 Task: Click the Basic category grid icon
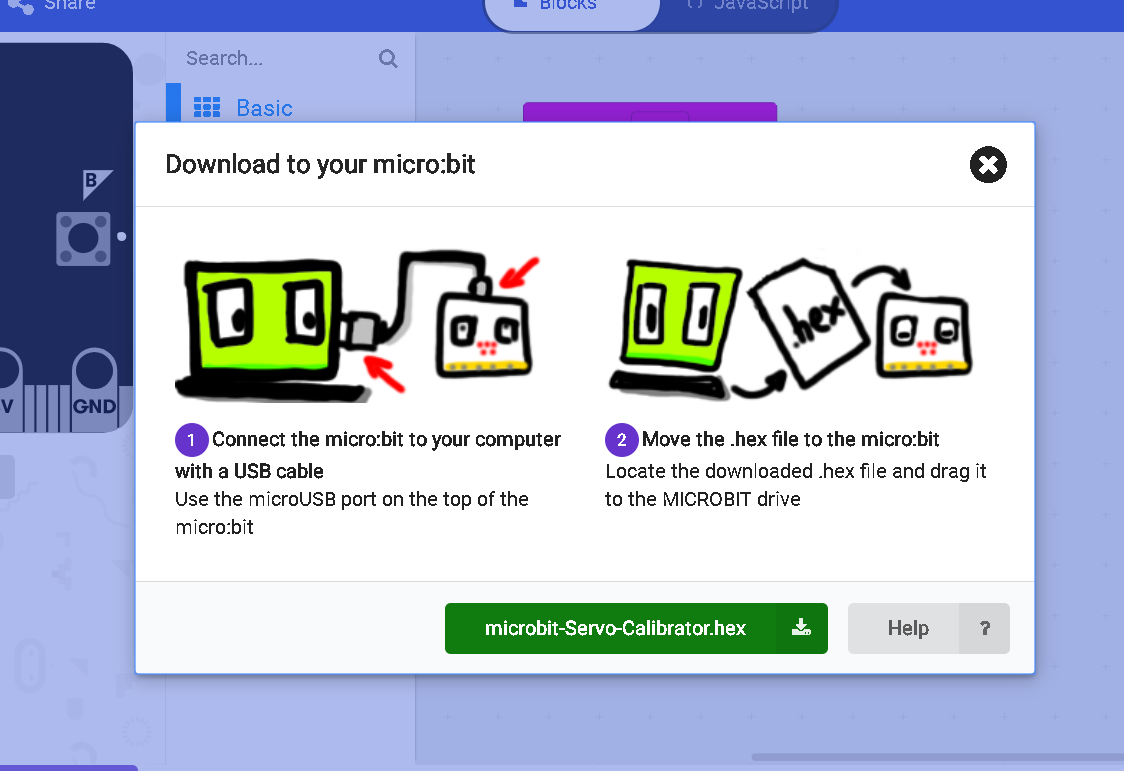(207, 107)
